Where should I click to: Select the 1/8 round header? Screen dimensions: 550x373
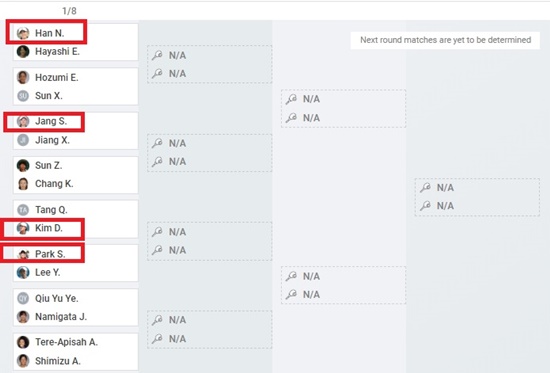[x=69, y=11]
